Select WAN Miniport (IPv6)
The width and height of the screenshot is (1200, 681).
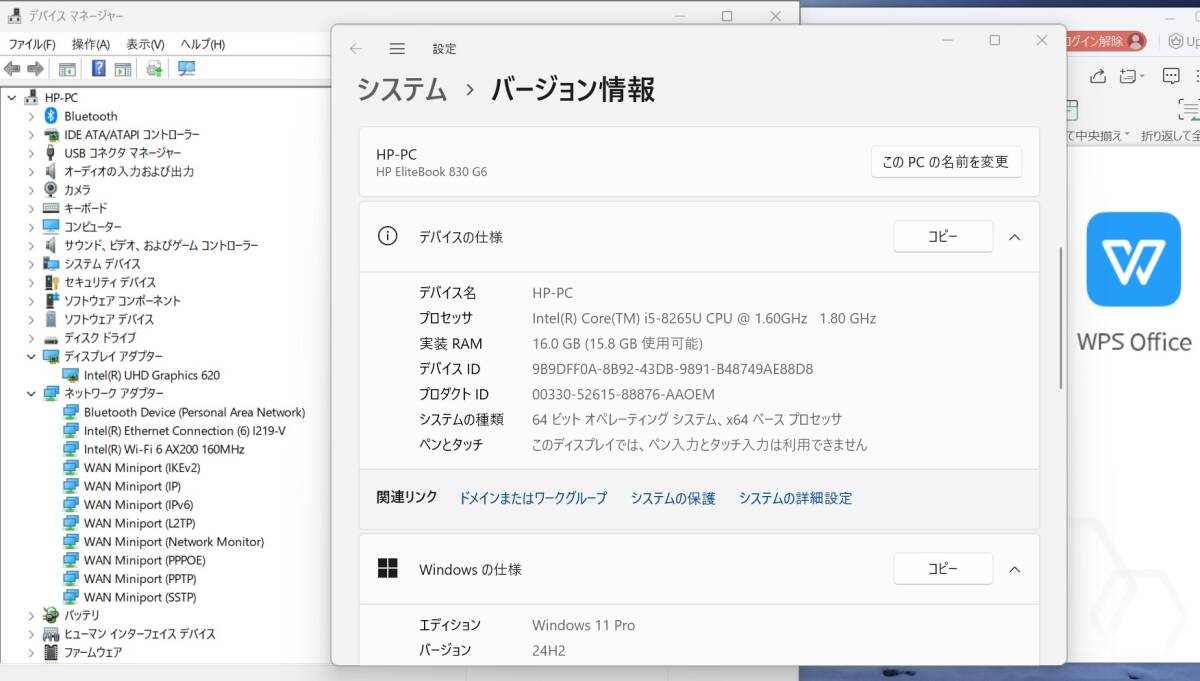point(138,504)
